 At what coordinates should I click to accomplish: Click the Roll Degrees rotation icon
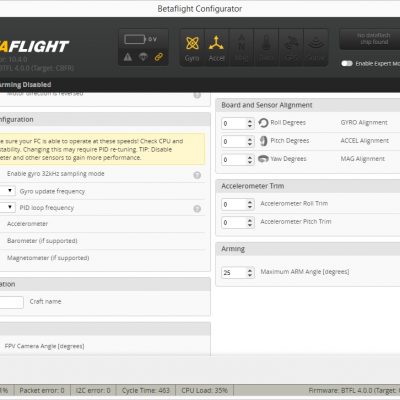coord(263,123)
